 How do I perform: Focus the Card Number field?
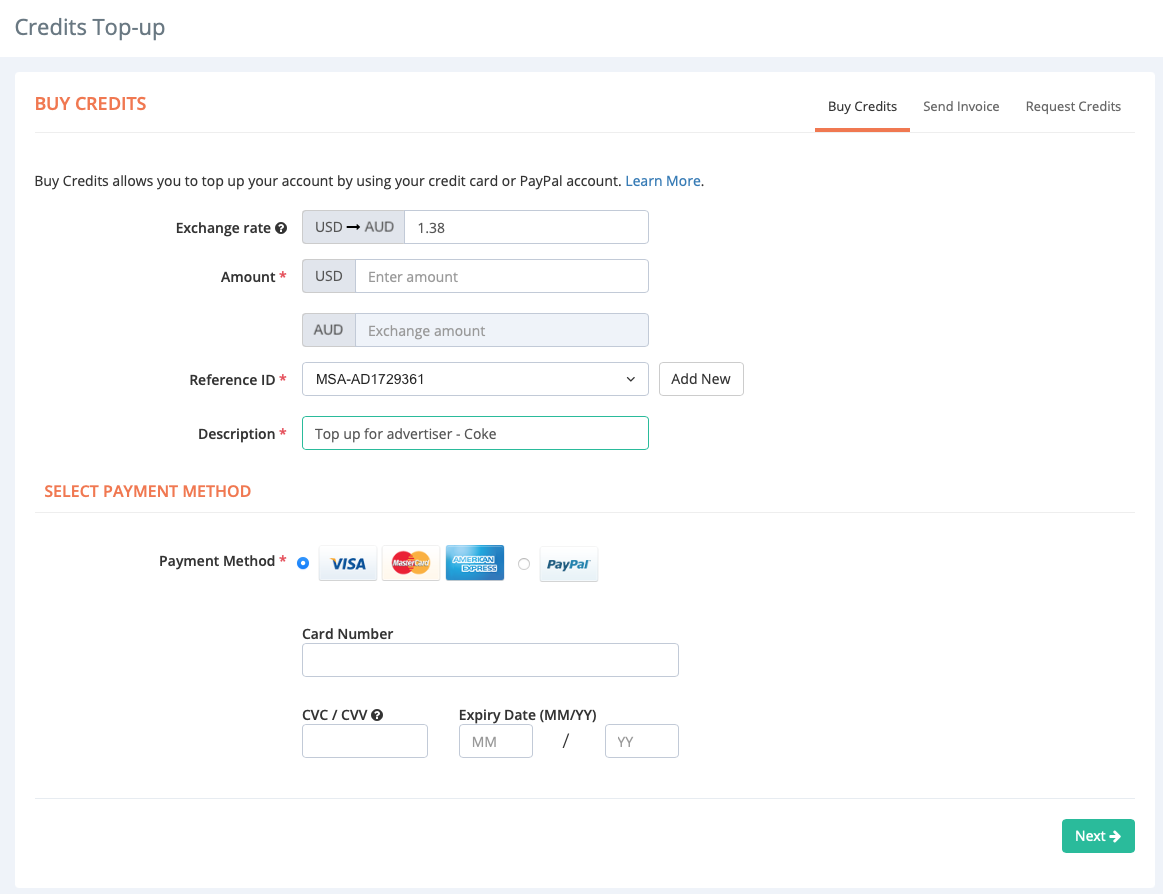490,660
